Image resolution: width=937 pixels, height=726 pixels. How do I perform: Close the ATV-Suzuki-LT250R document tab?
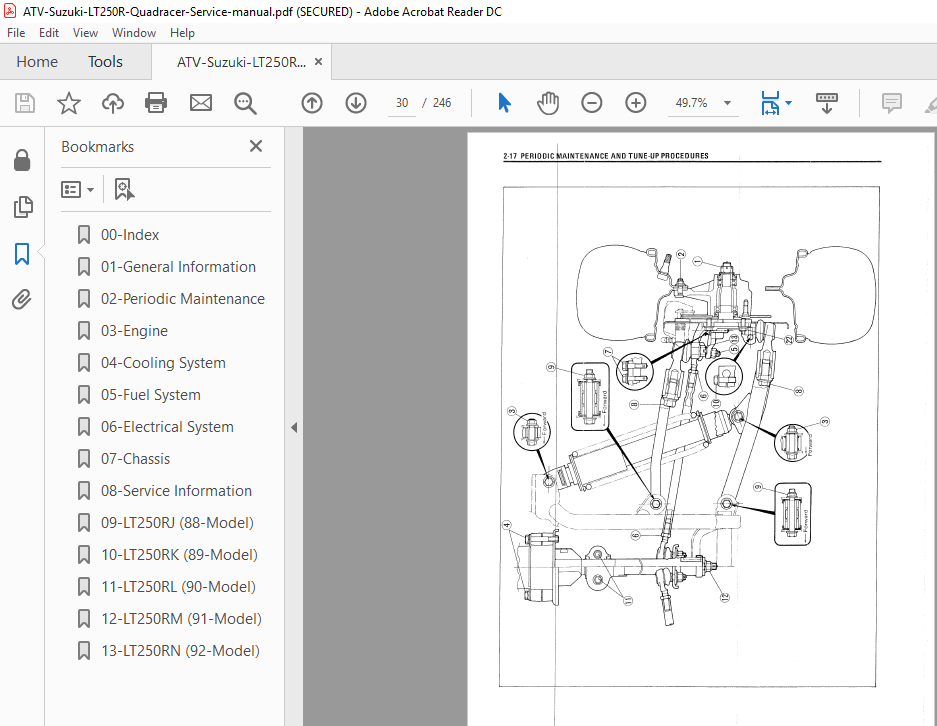(x=319, y=62)
